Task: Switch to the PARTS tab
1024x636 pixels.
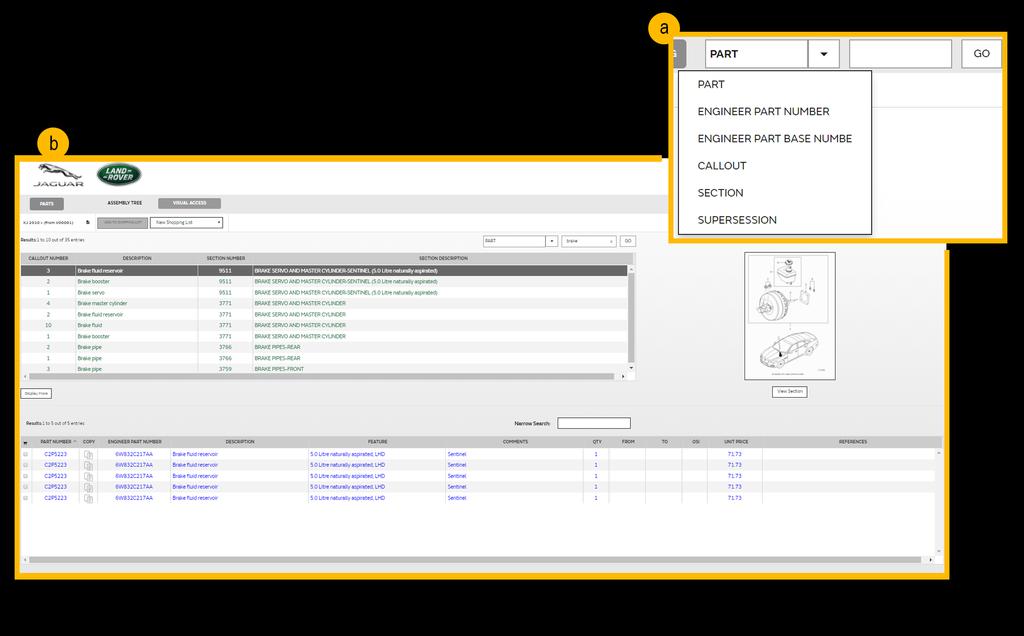Action: [47, 204]
